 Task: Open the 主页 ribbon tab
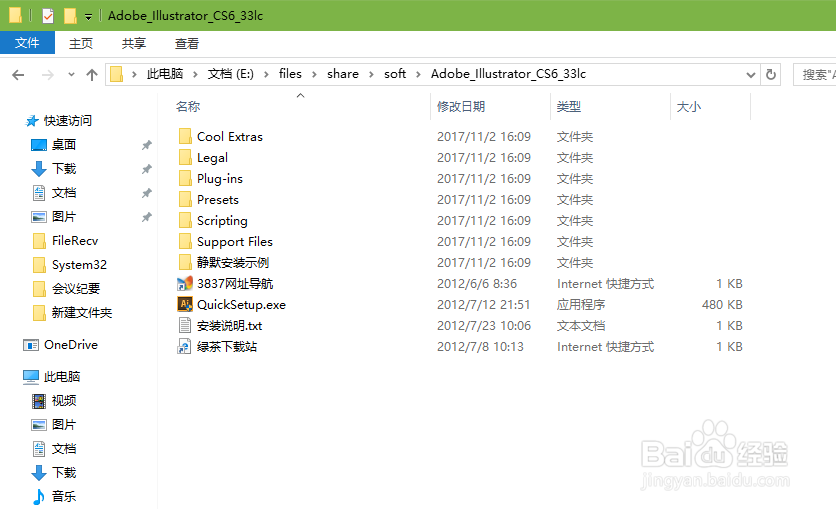coord(81,43)
